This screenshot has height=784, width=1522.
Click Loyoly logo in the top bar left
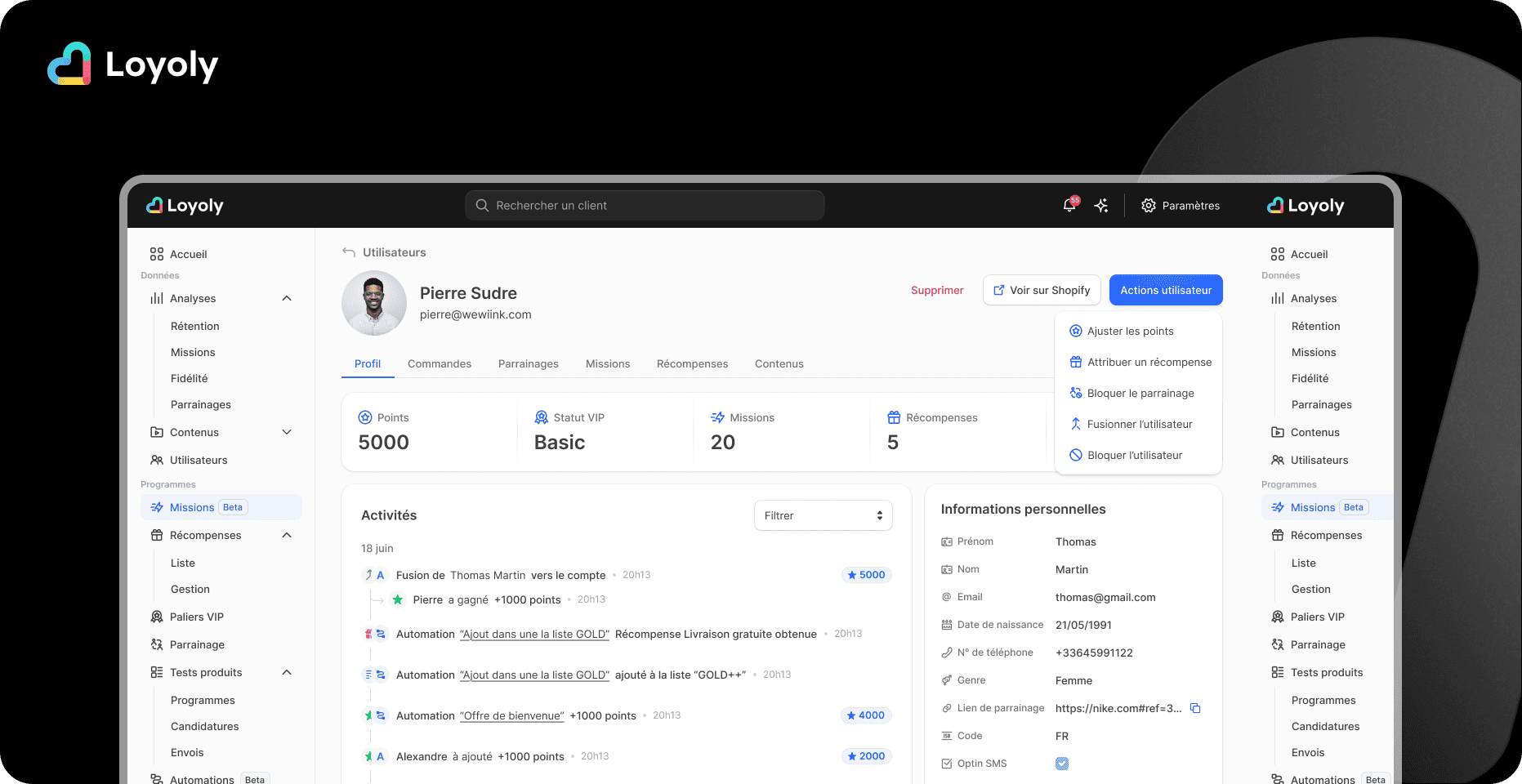(185, 206)
